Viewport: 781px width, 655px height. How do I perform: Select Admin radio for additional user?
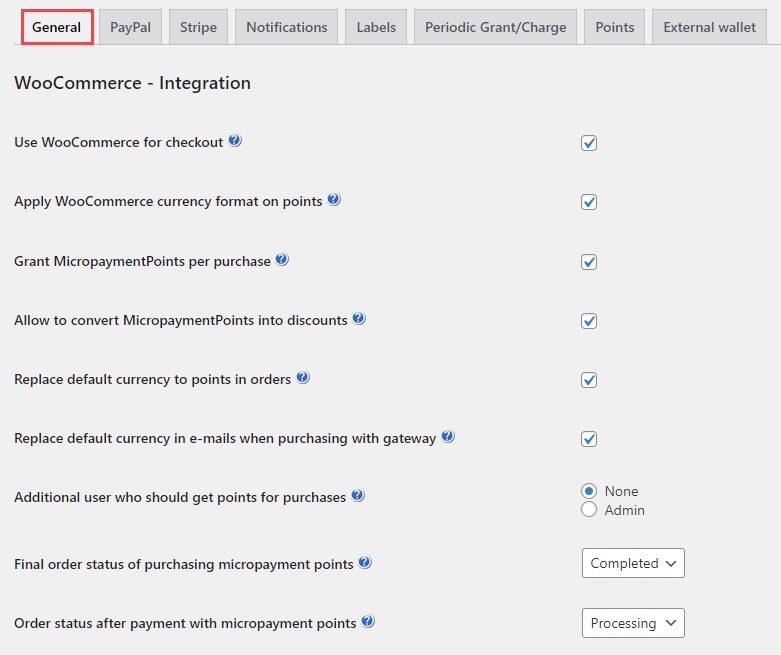point(589,510)
